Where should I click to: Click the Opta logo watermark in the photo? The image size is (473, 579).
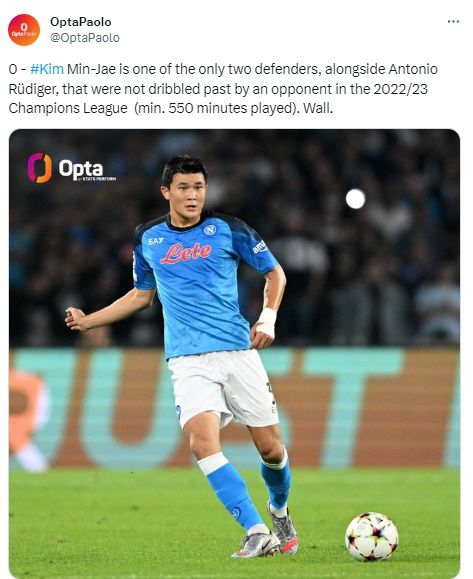(x=72, y=169)
